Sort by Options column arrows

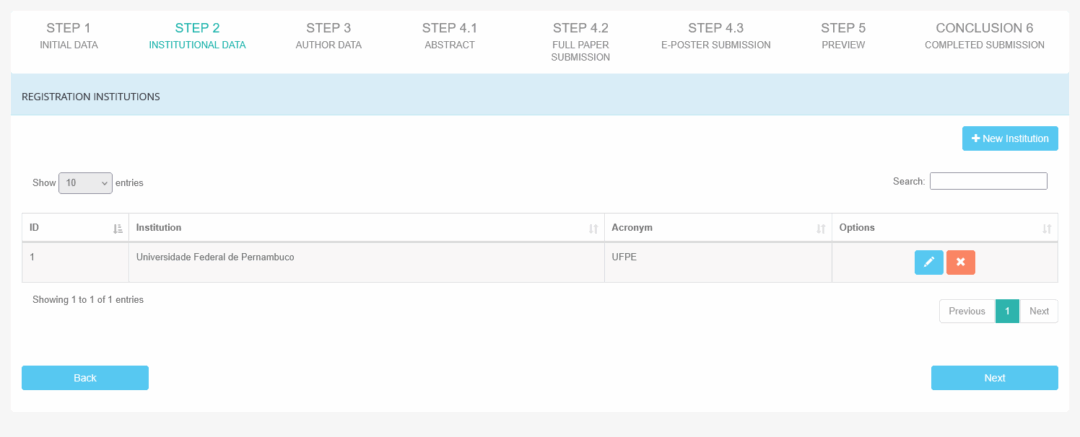coord(1047,229)
